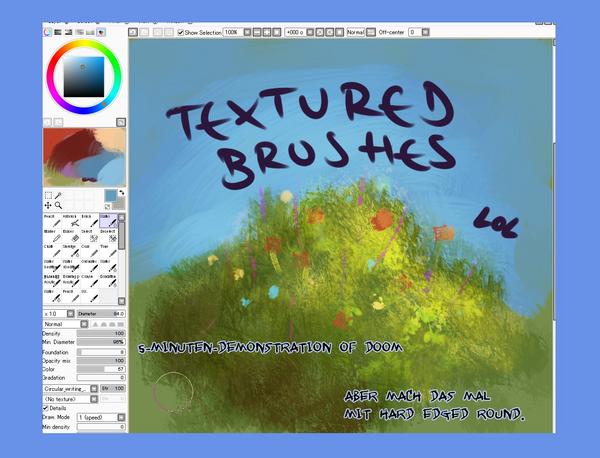This screenshot has width=600, height=458.
Task: Click the foreground color swatch
Action: pyautogui.click(x=111, y=196)
